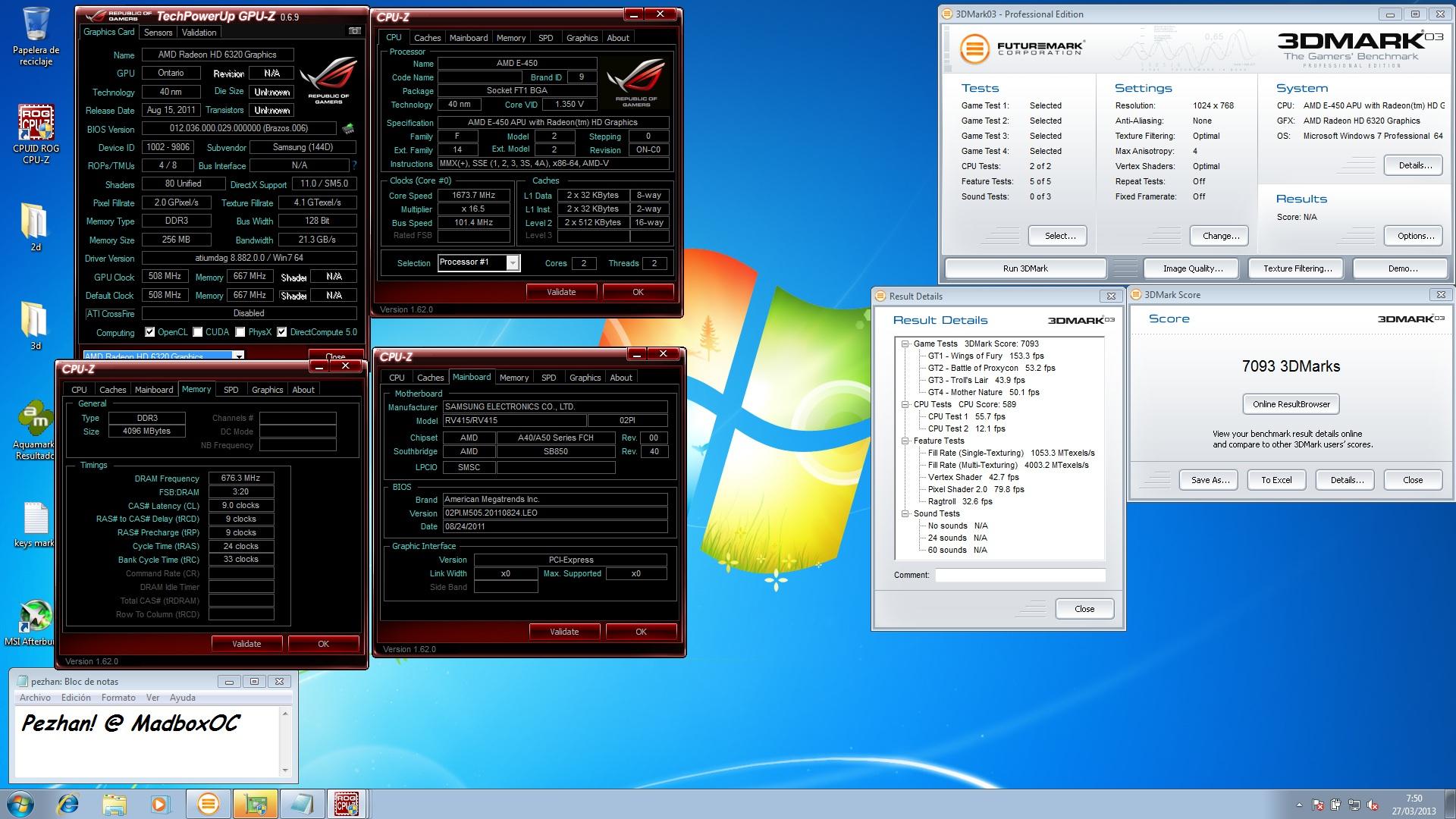Screen dimensions: 1456x819
Task: Click in the pezhan Notepad text area
Action: (147, 742)
